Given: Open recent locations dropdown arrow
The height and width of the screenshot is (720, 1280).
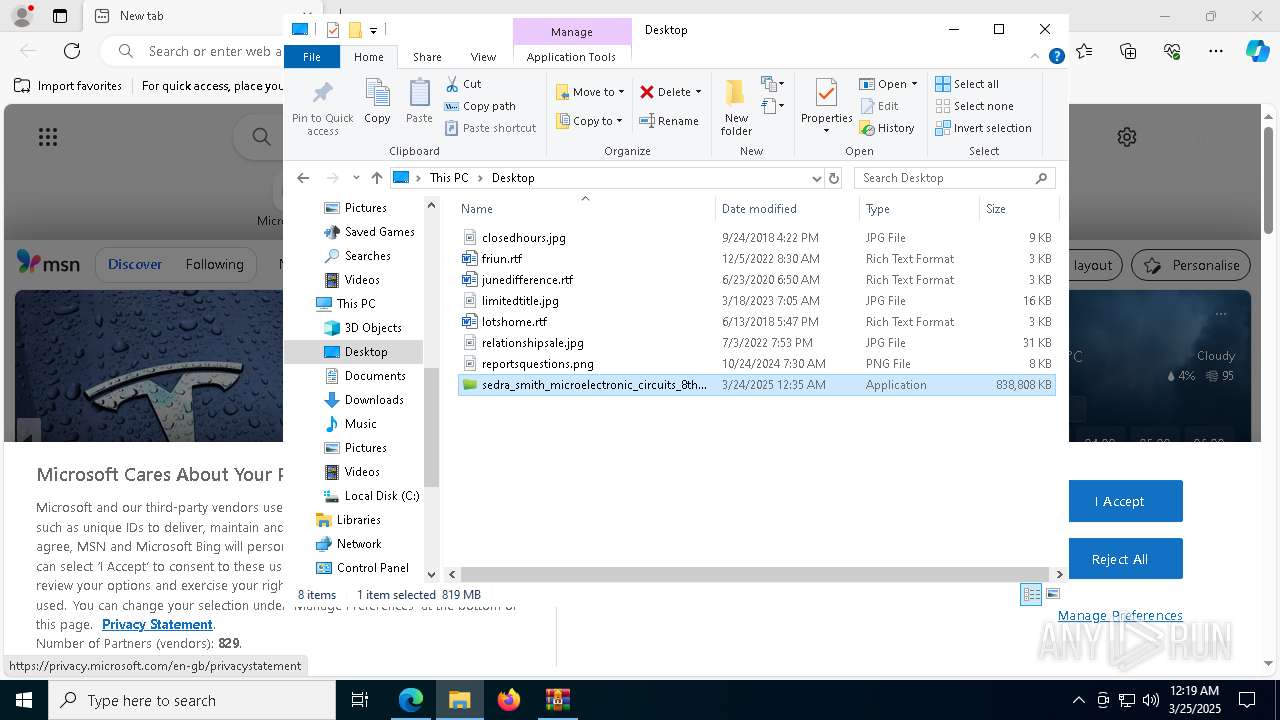Looking at the screenshot, I should pos(356,178).
